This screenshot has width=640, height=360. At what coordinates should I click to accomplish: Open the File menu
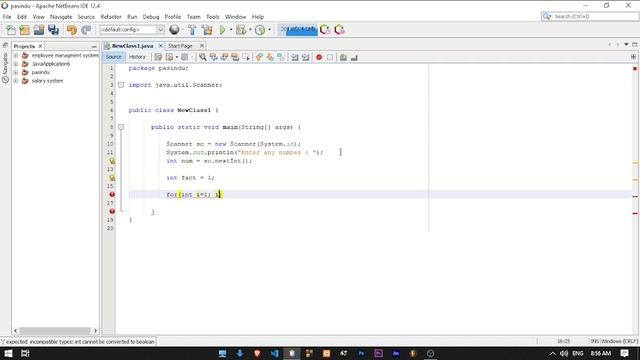coord(7,17)
